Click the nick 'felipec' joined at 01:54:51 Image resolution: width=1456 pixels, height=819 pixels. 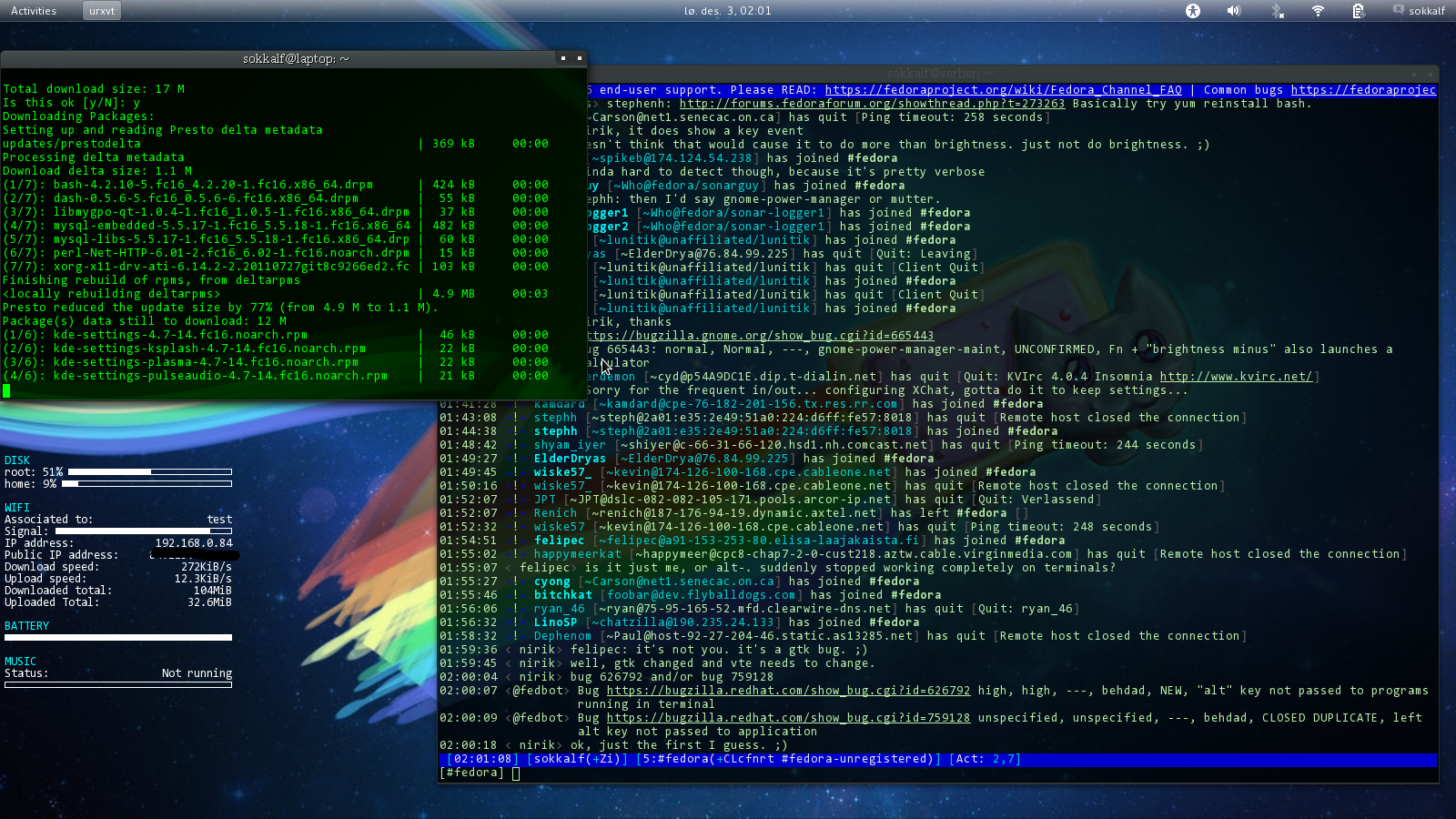coord(559,541)
